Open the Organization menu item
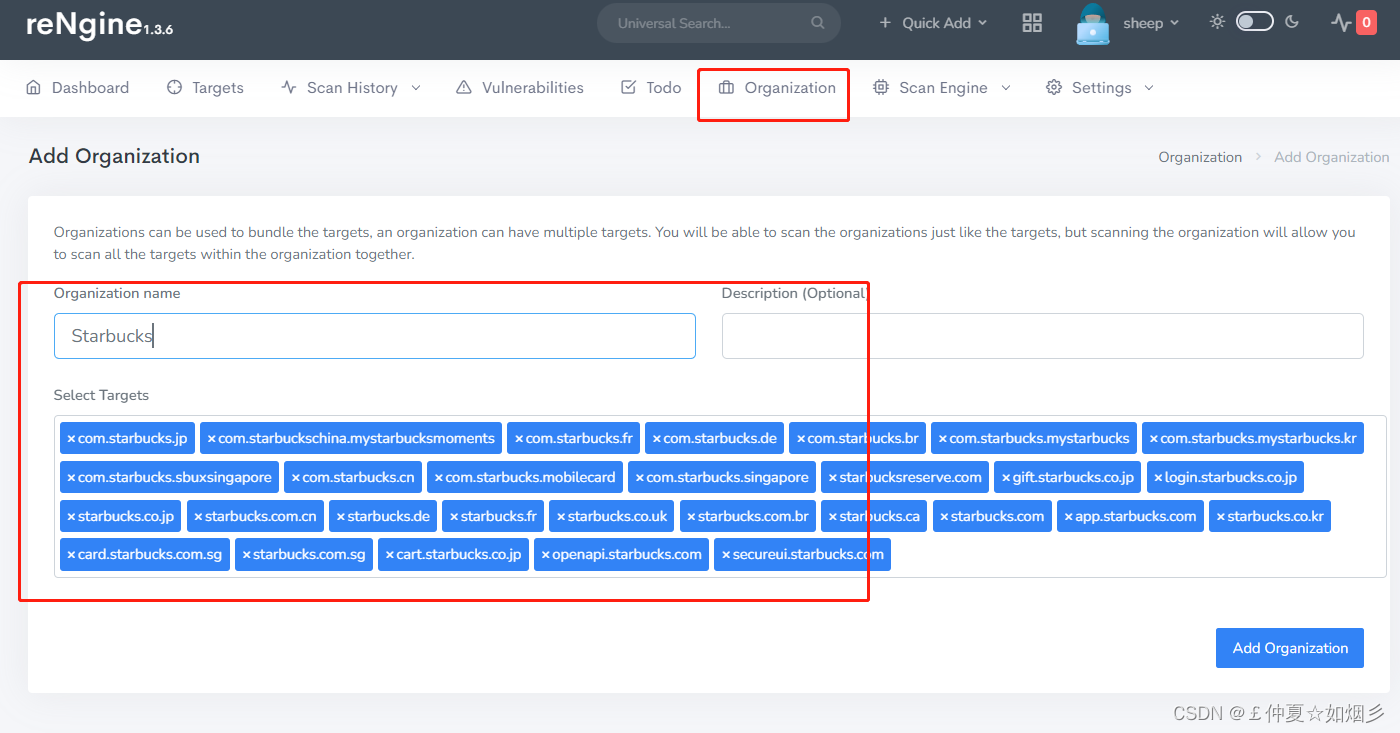Screen dimensions: 1400x733 click(777, 88)
